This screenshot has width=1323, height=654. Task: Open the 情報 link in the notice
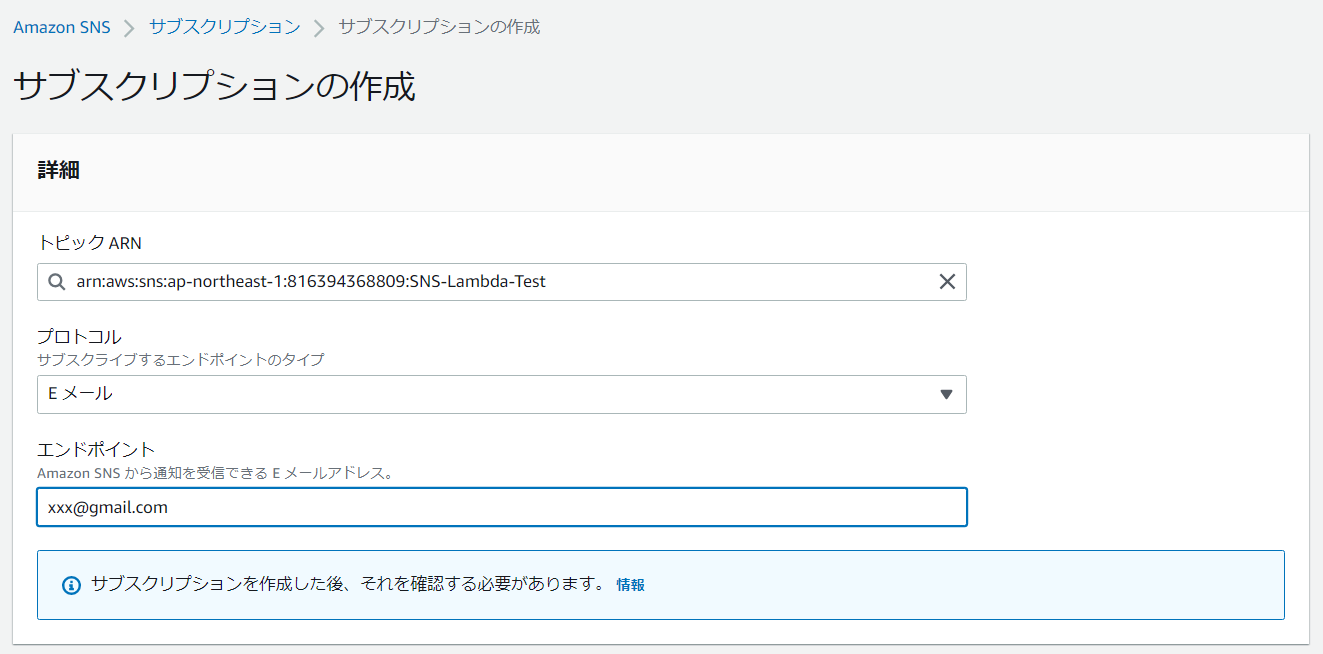click(631, 585)
